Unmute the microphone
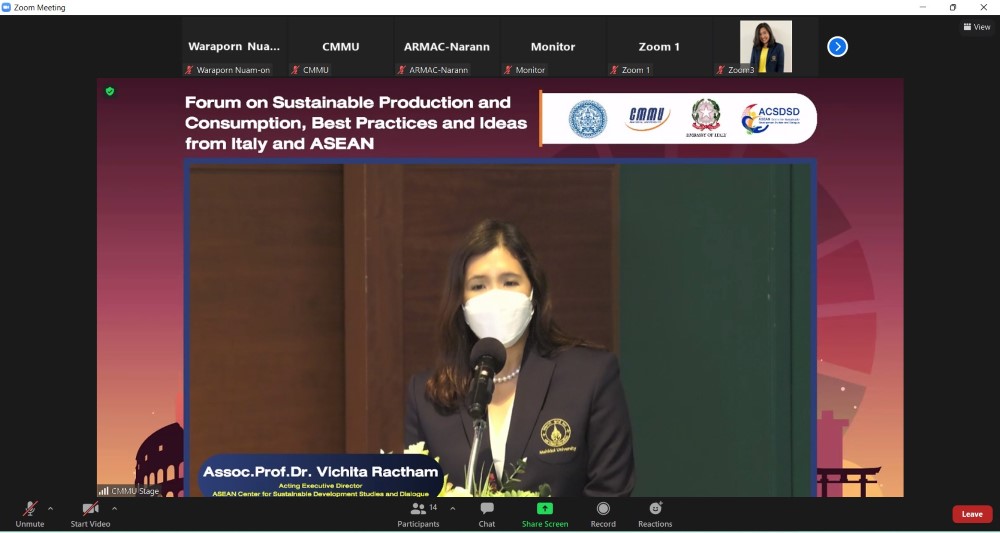This screenshot has height=533, width=1000. click(30, 512)
